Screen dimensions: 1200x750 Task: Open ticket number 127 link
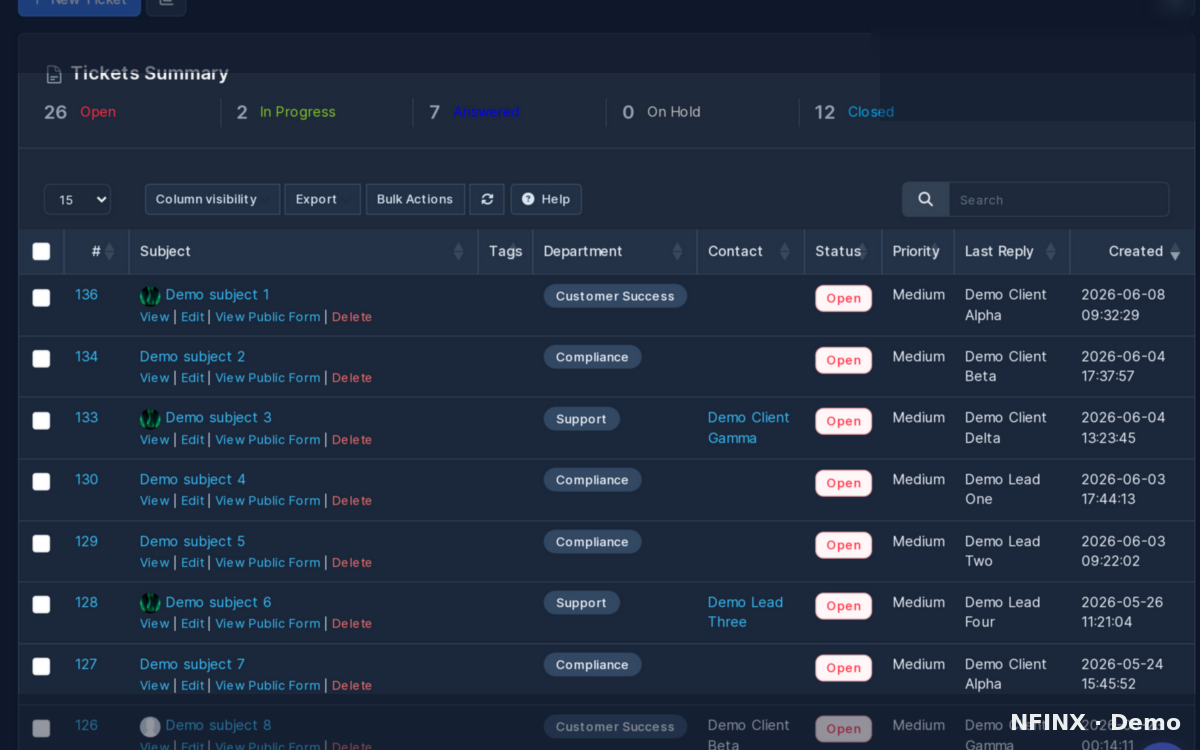click(x=86, y=664)
